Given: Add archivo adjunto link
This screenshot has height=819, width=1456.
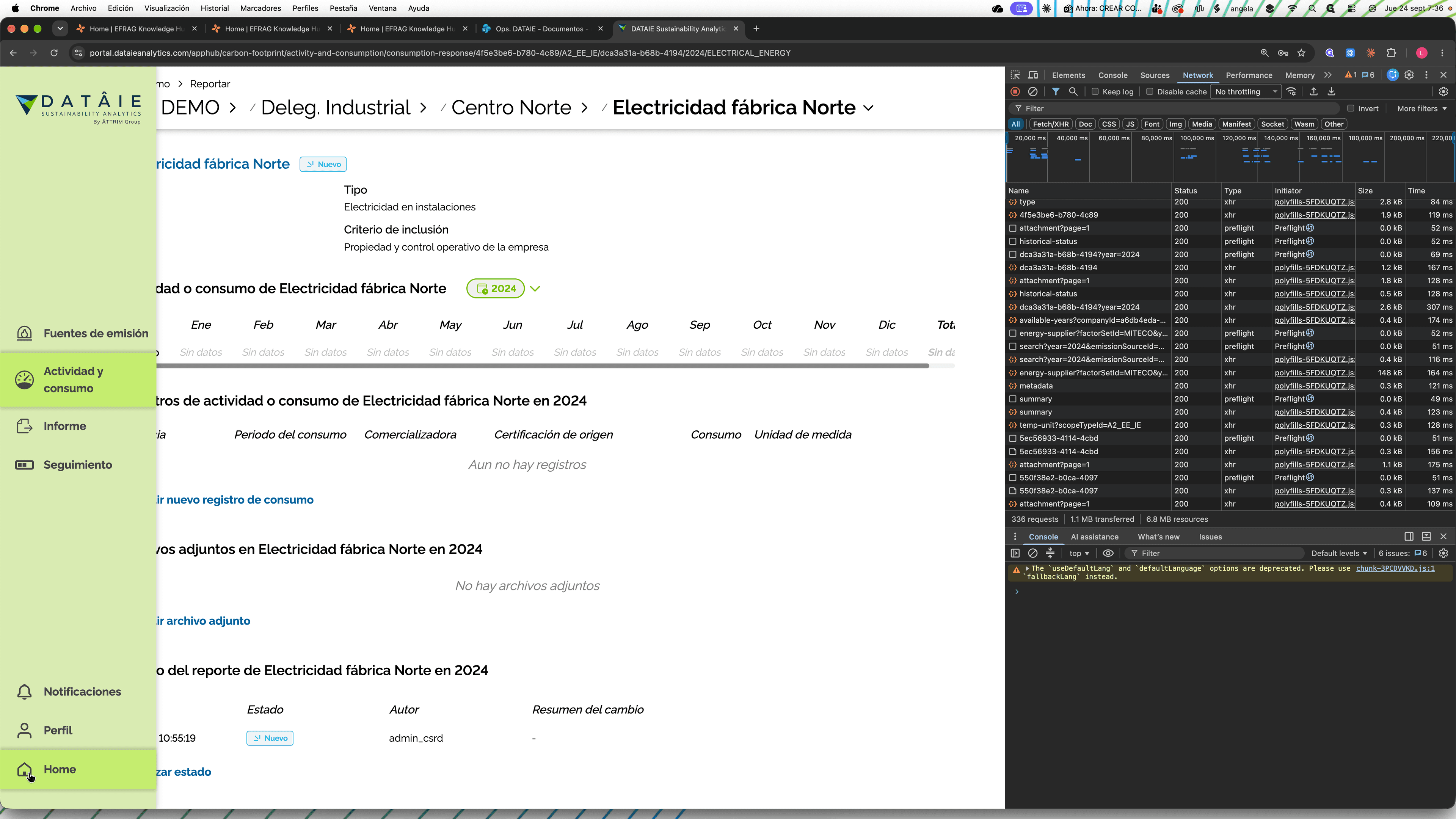Looking at the screenshot, I should (x=204, y=621).
